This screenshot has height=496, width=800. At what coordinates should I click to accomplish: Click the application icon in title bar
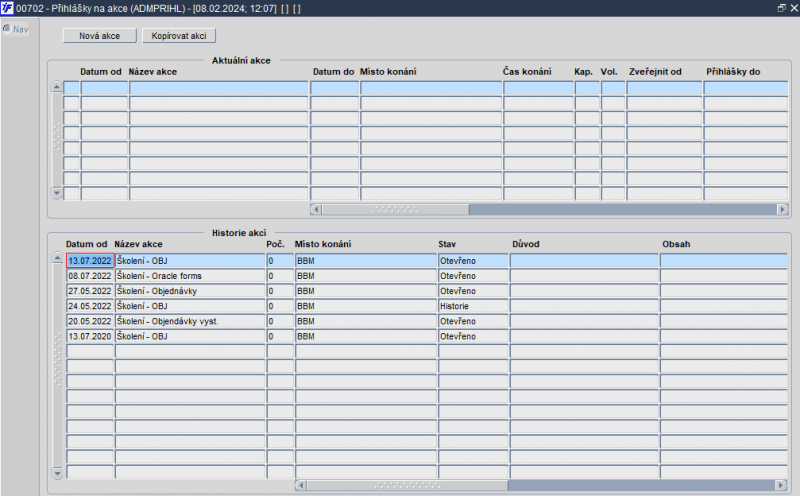pos(7,8)
